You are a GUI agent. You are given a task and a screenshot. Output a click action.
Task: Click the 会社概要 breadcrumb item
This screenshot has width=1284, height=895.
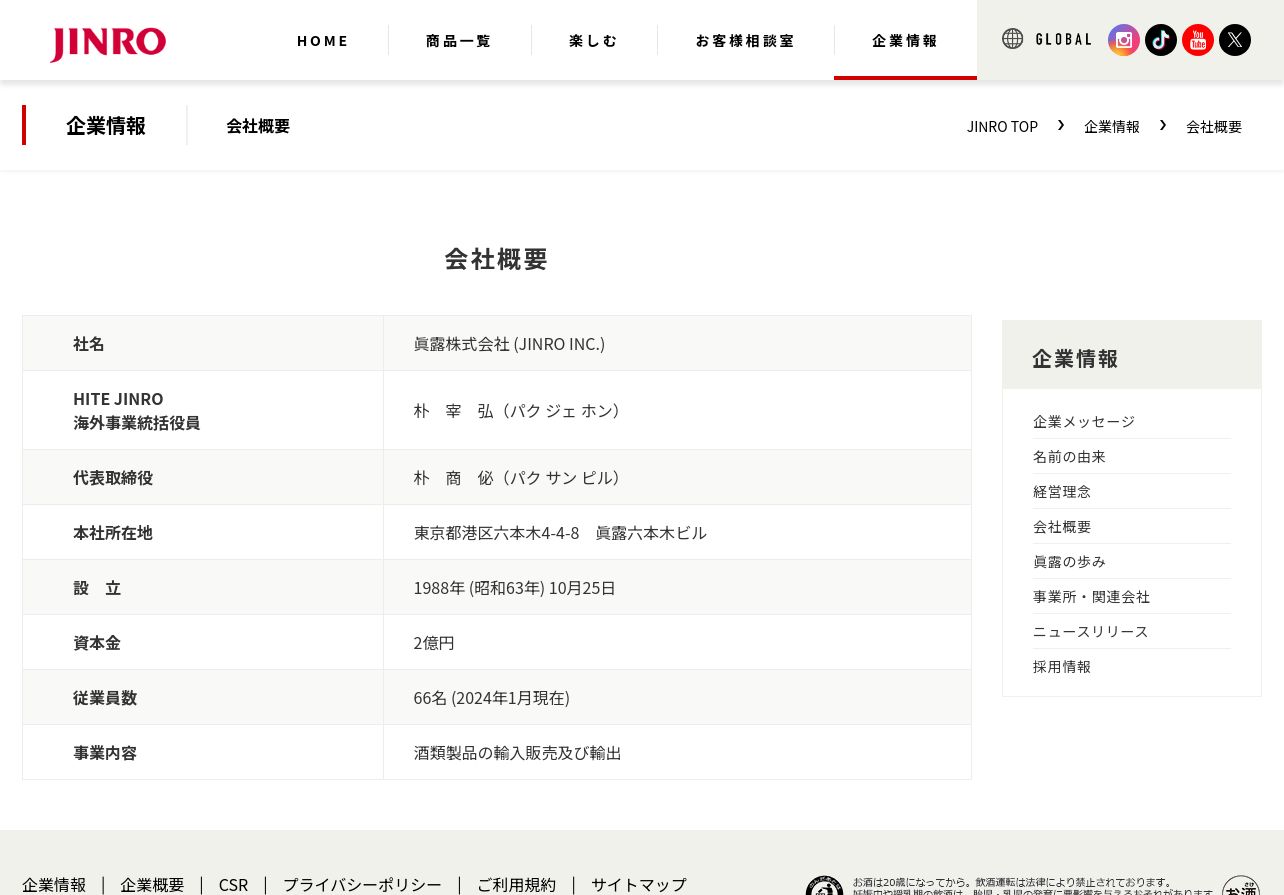click(1214, 127)
